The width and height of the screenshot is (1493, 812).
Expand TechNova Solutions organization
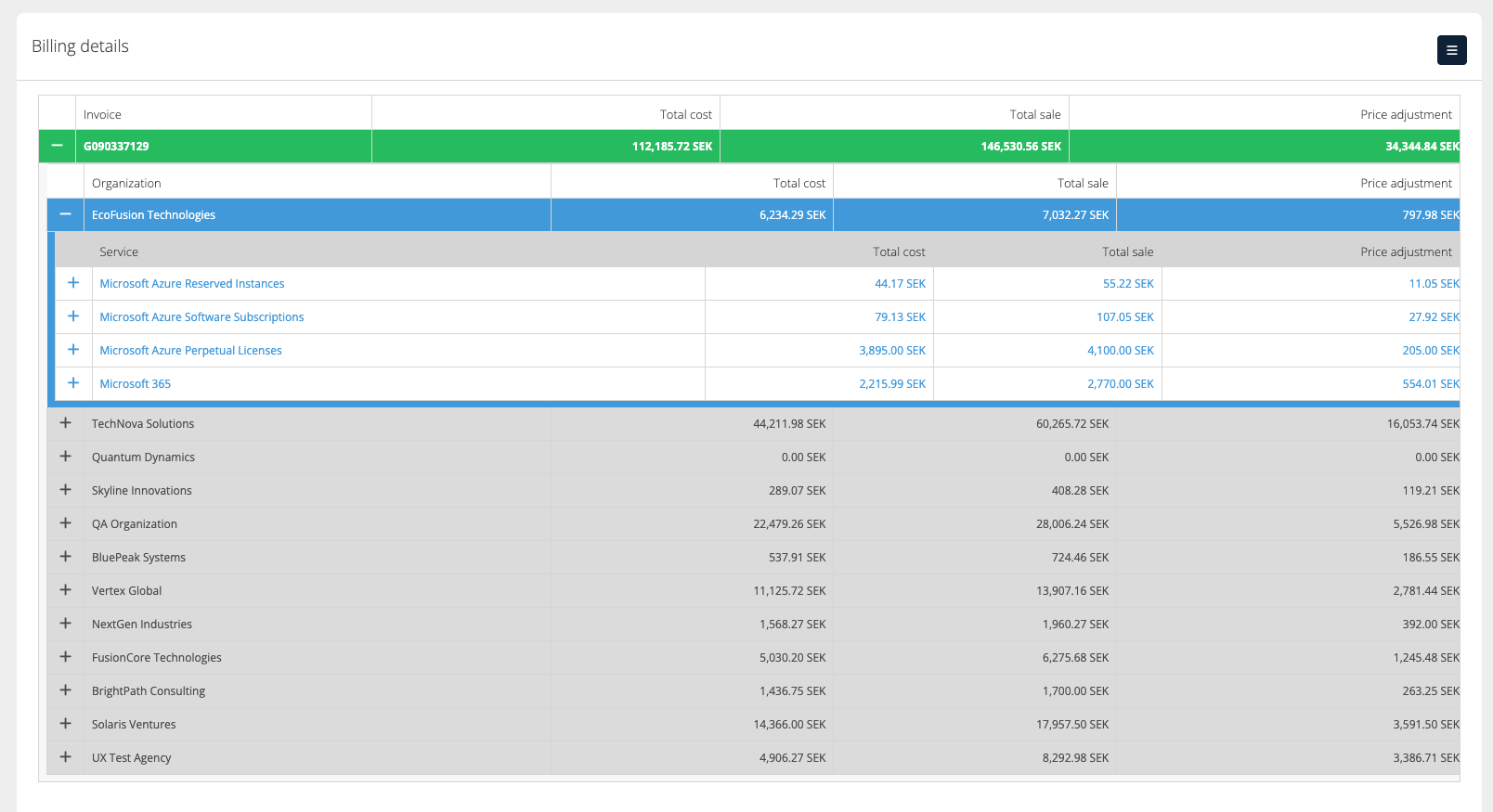point(65,423)
